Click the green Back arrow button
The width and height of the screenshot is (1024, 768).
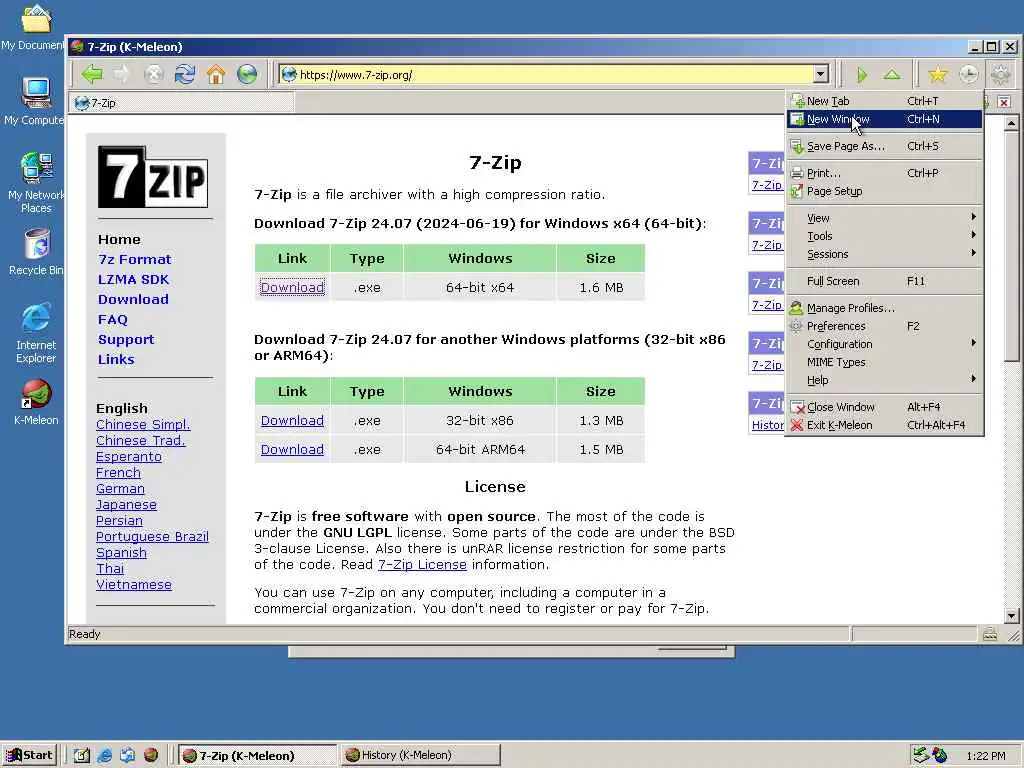[92, 74]
